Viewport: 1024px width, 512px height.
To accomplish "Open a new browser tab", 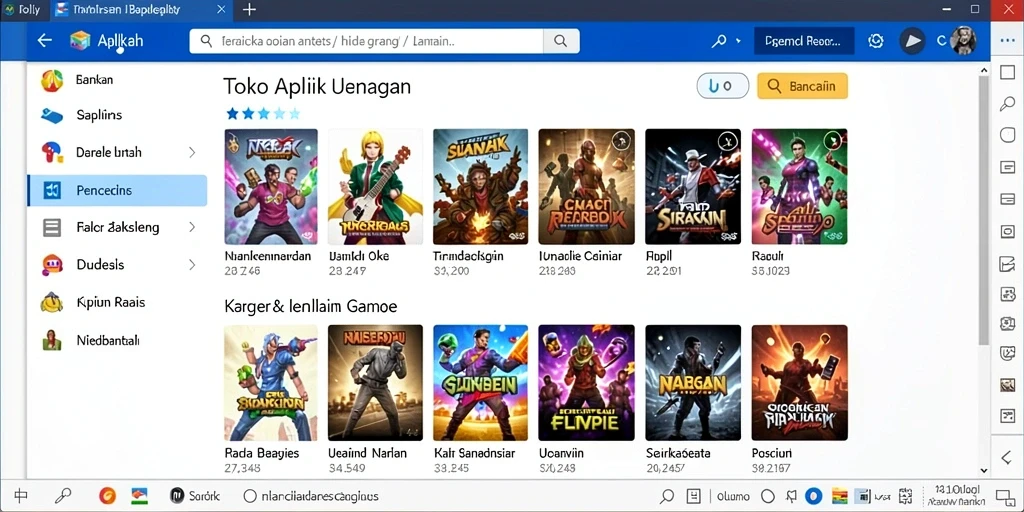I will click(249, 9).
